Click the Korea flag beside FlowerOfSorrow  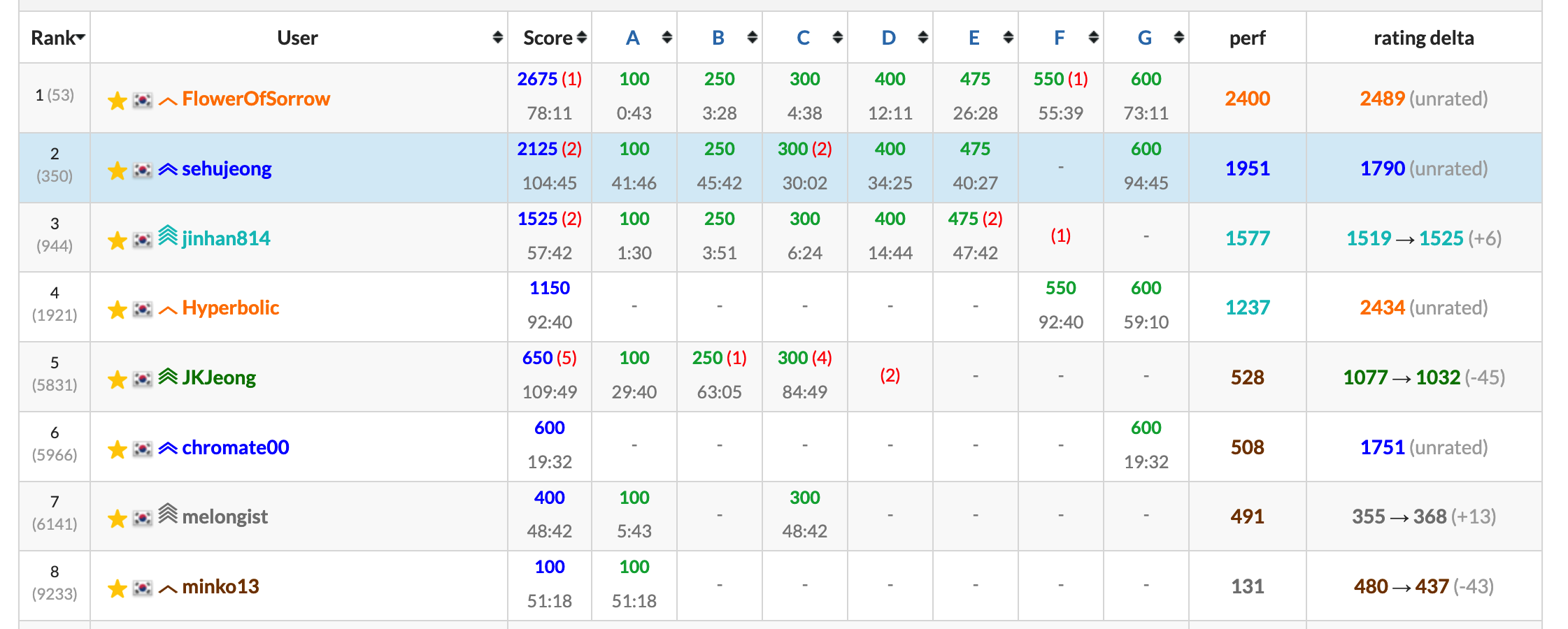pyautogui.click(x=143, y=100)
